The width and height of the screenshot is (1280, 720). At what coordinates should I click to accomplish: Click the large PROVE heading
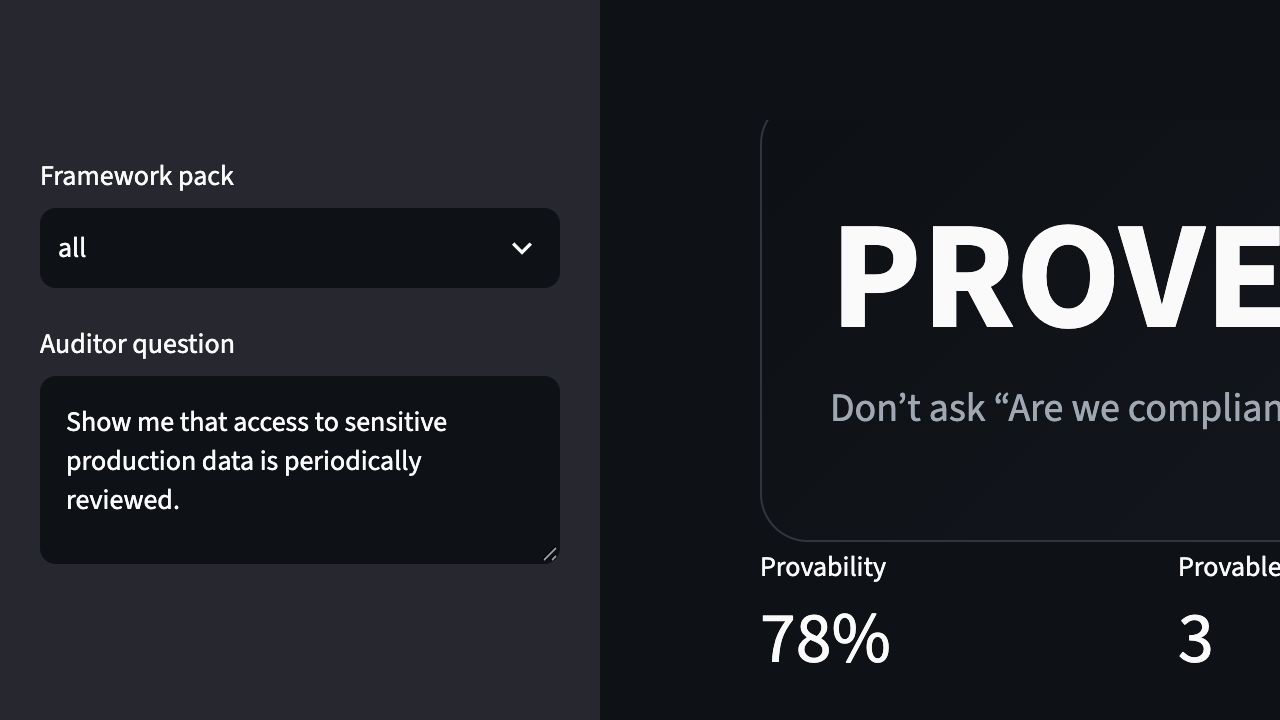click(x=1057, y=277)
